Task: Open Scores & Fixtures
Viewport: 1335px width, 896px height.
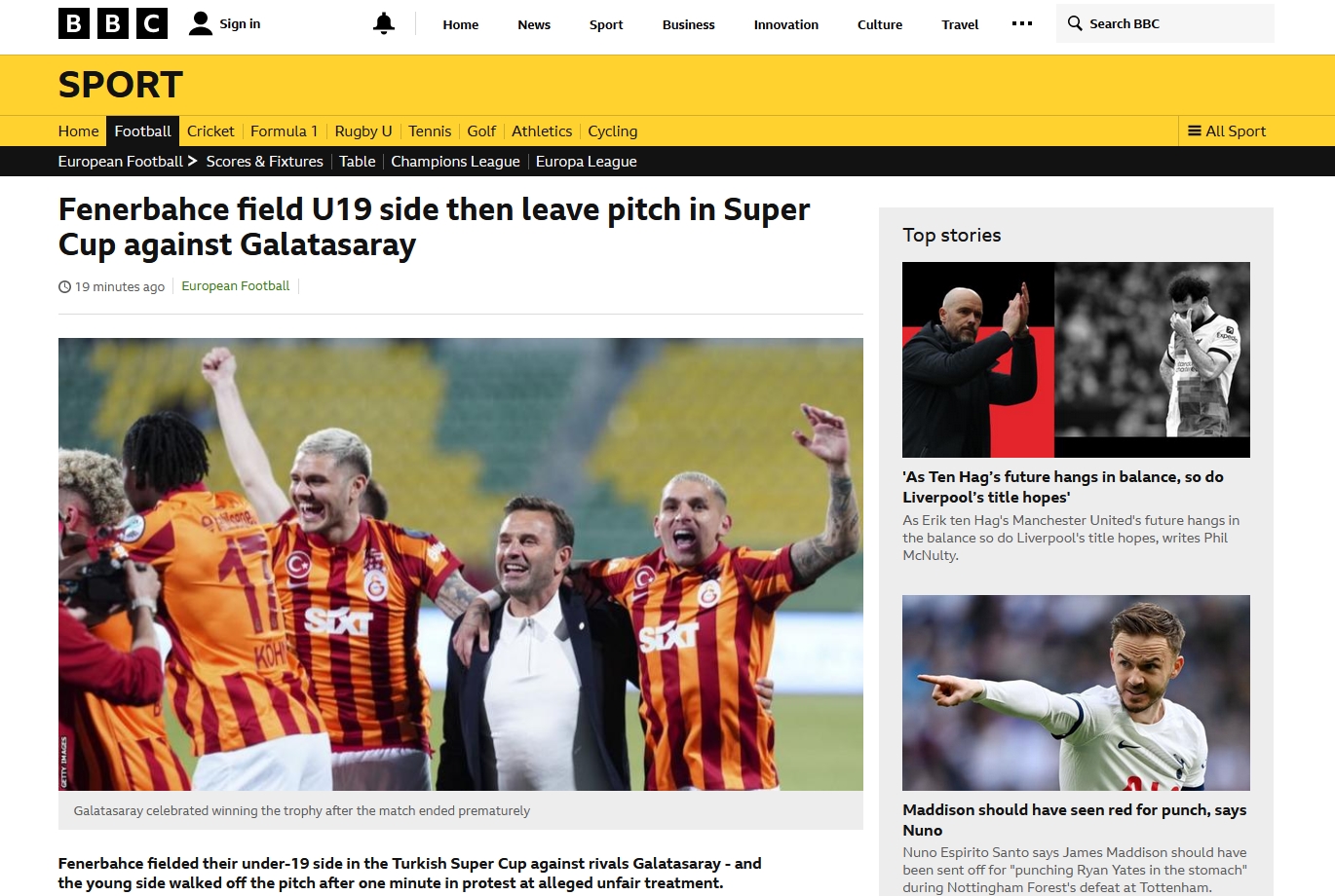Action: click(x=264, y=162)
